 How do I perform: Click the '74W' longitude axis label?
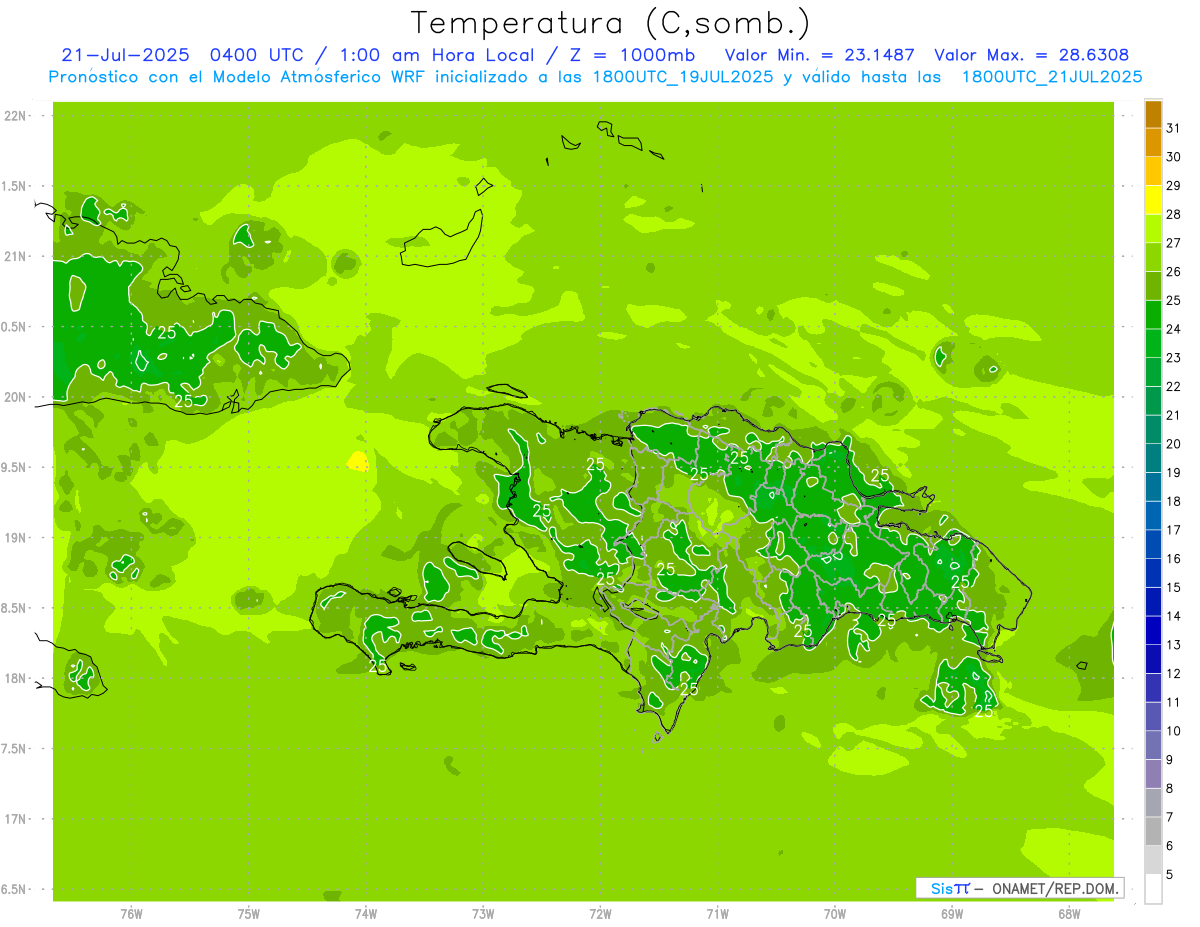click(366, 913)
